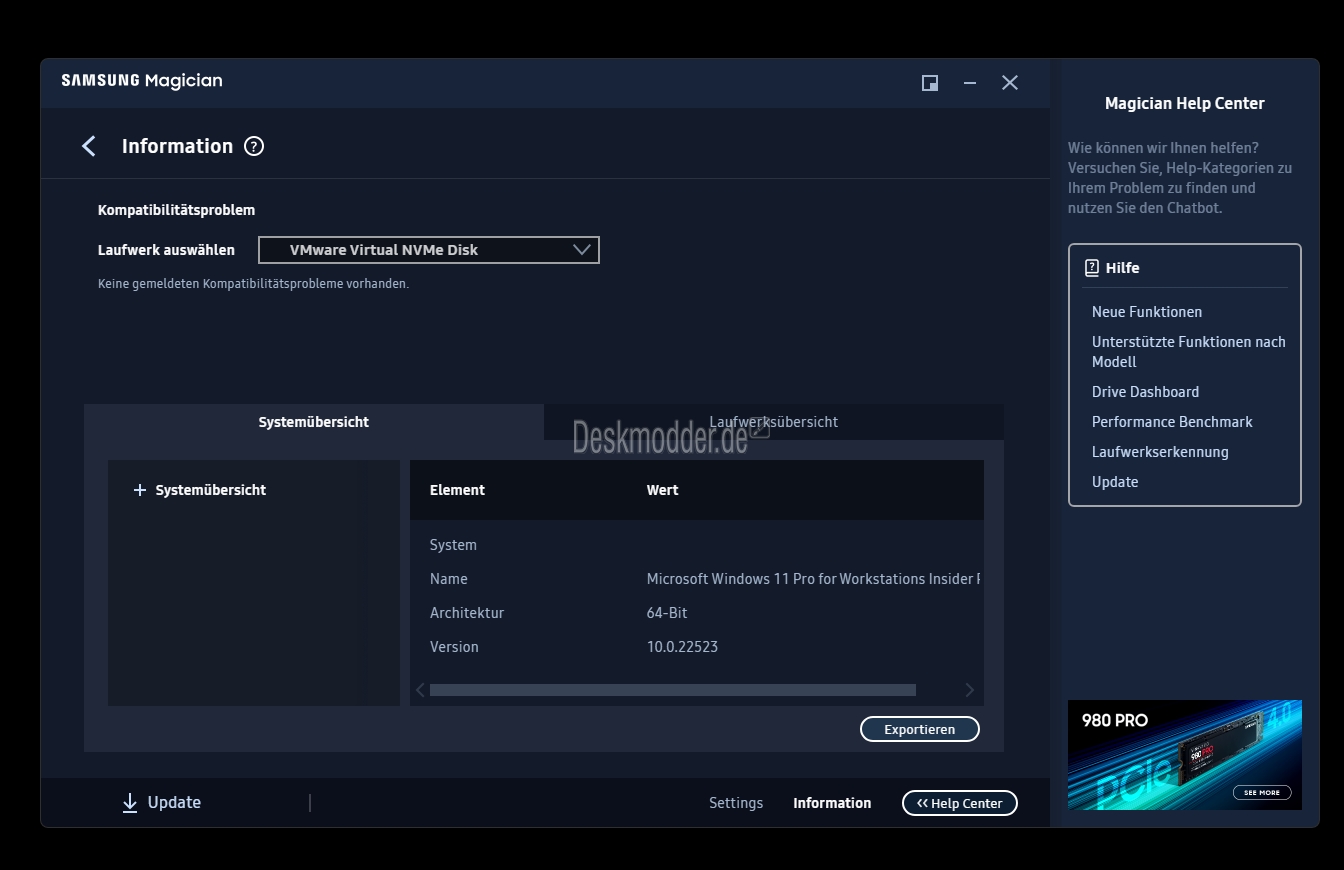Select the Systemübersicht tree item
Viewport: 1344px width, 870px height.
point(211,490)
